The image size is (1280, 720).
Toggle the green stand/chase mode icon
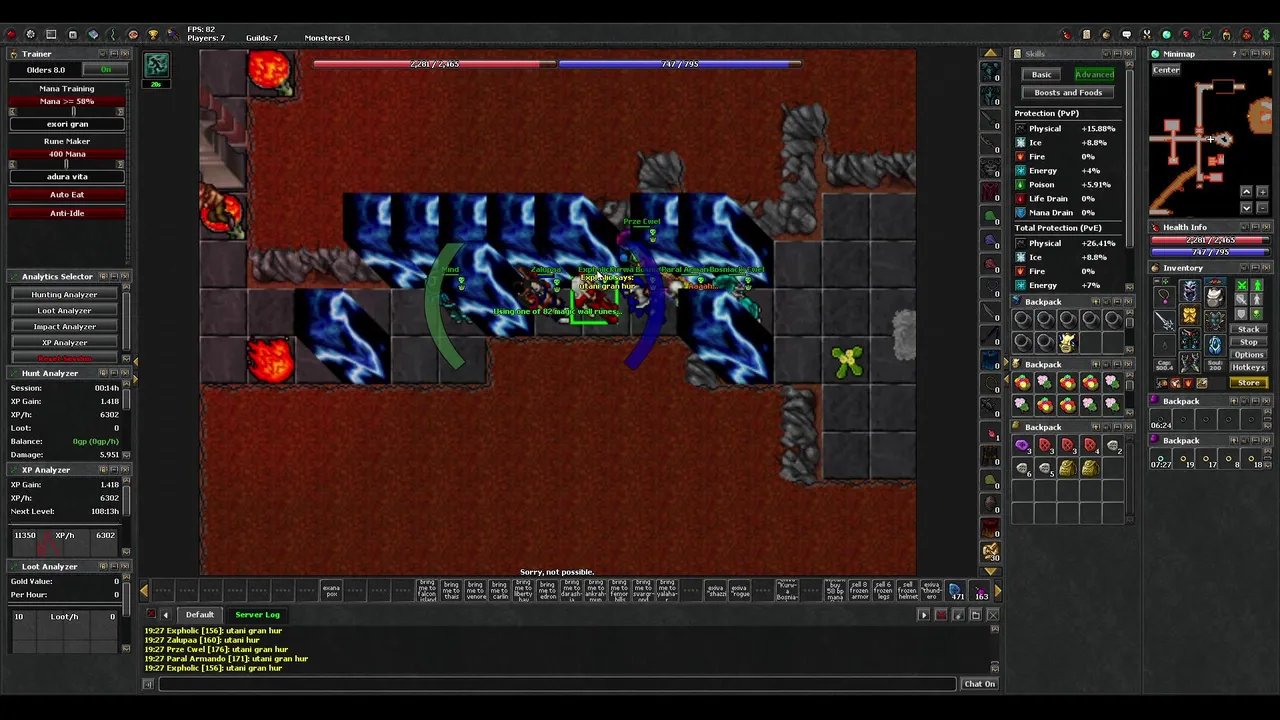pos(1257,285)
